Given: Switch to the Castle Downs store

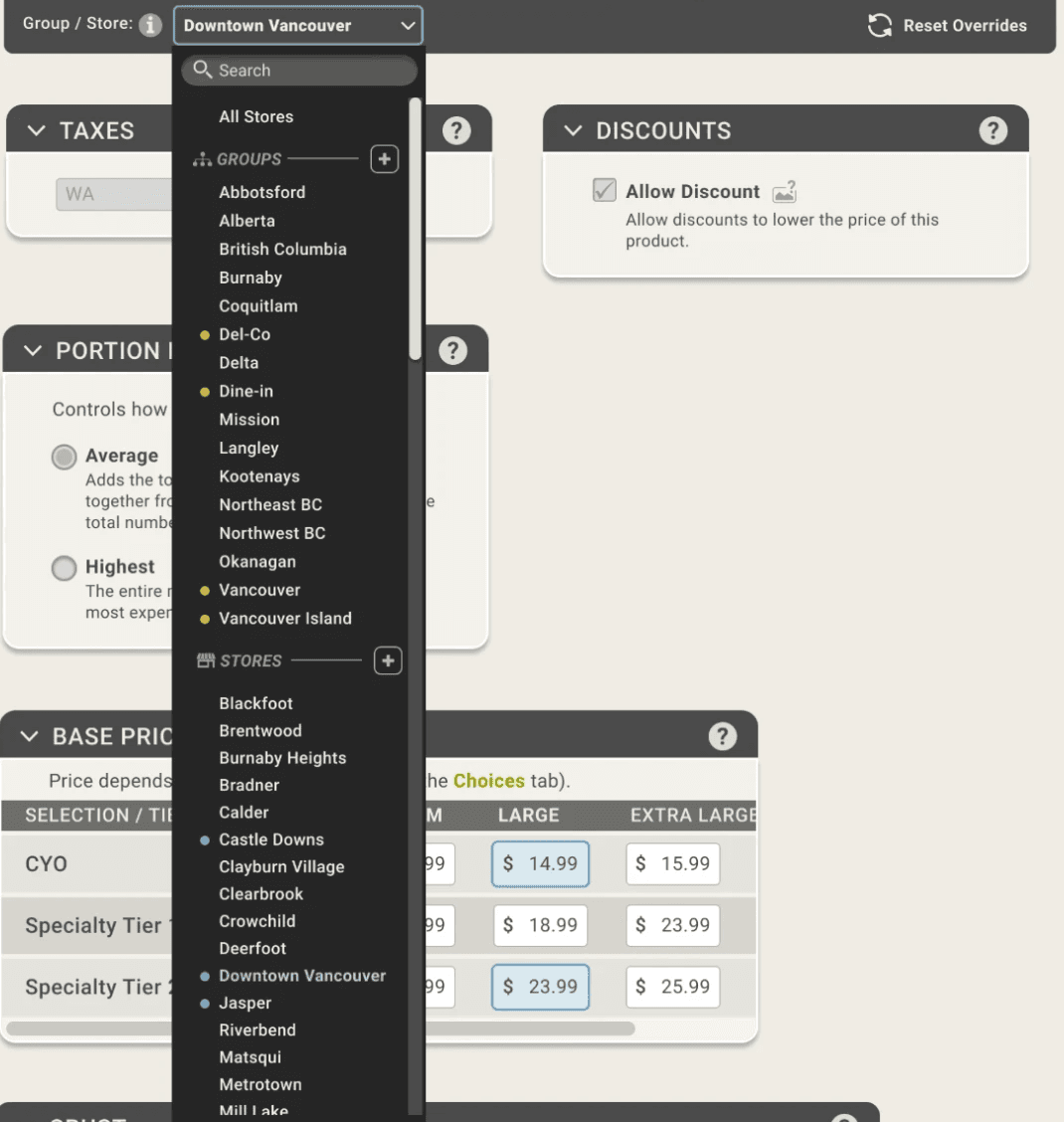Looking at the screenshot, I should point(271,840).
